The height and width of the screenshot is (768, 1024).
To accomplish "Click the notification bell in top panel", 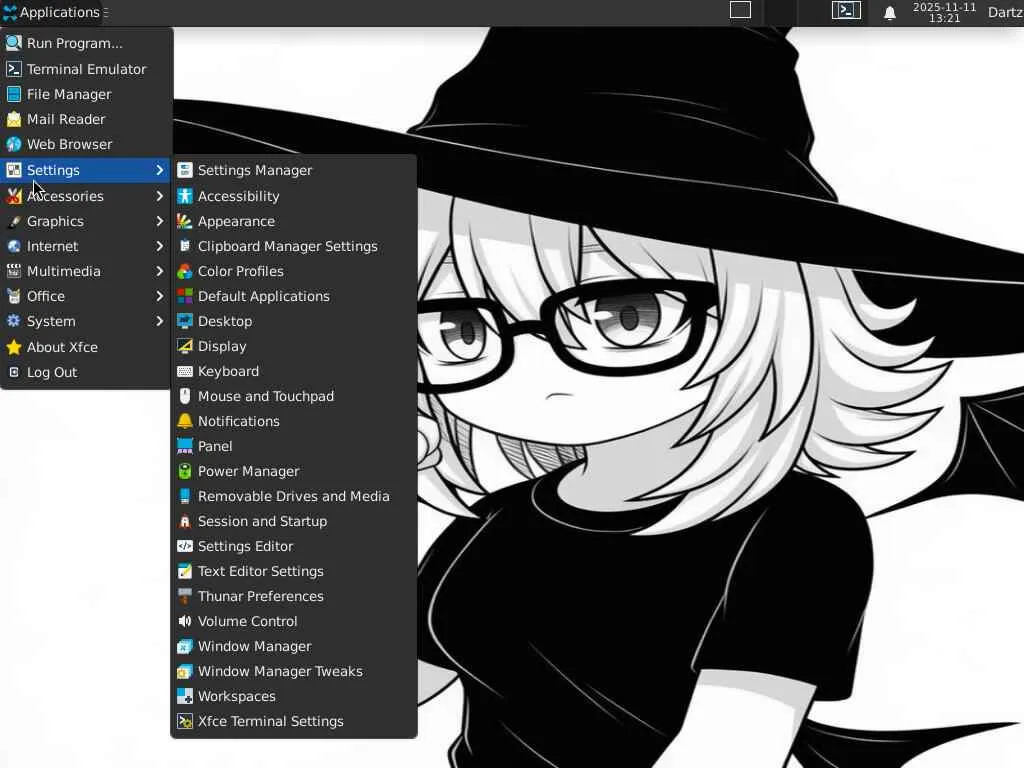I will point(889,12).
